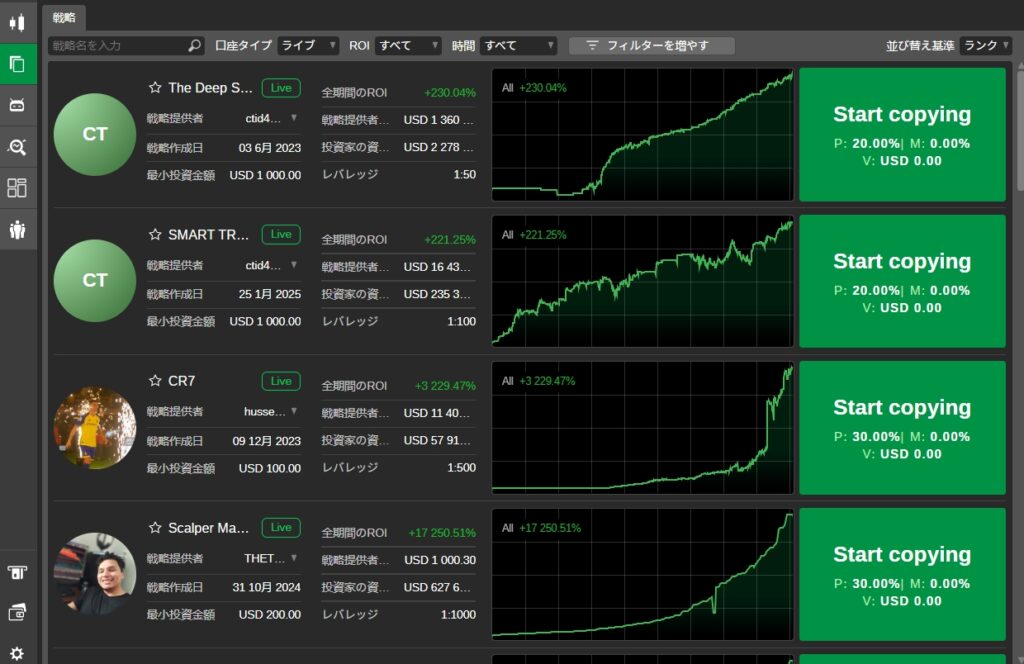
Task: Open the wallet icon in the sidebar
Action: (x=17, y=612)
